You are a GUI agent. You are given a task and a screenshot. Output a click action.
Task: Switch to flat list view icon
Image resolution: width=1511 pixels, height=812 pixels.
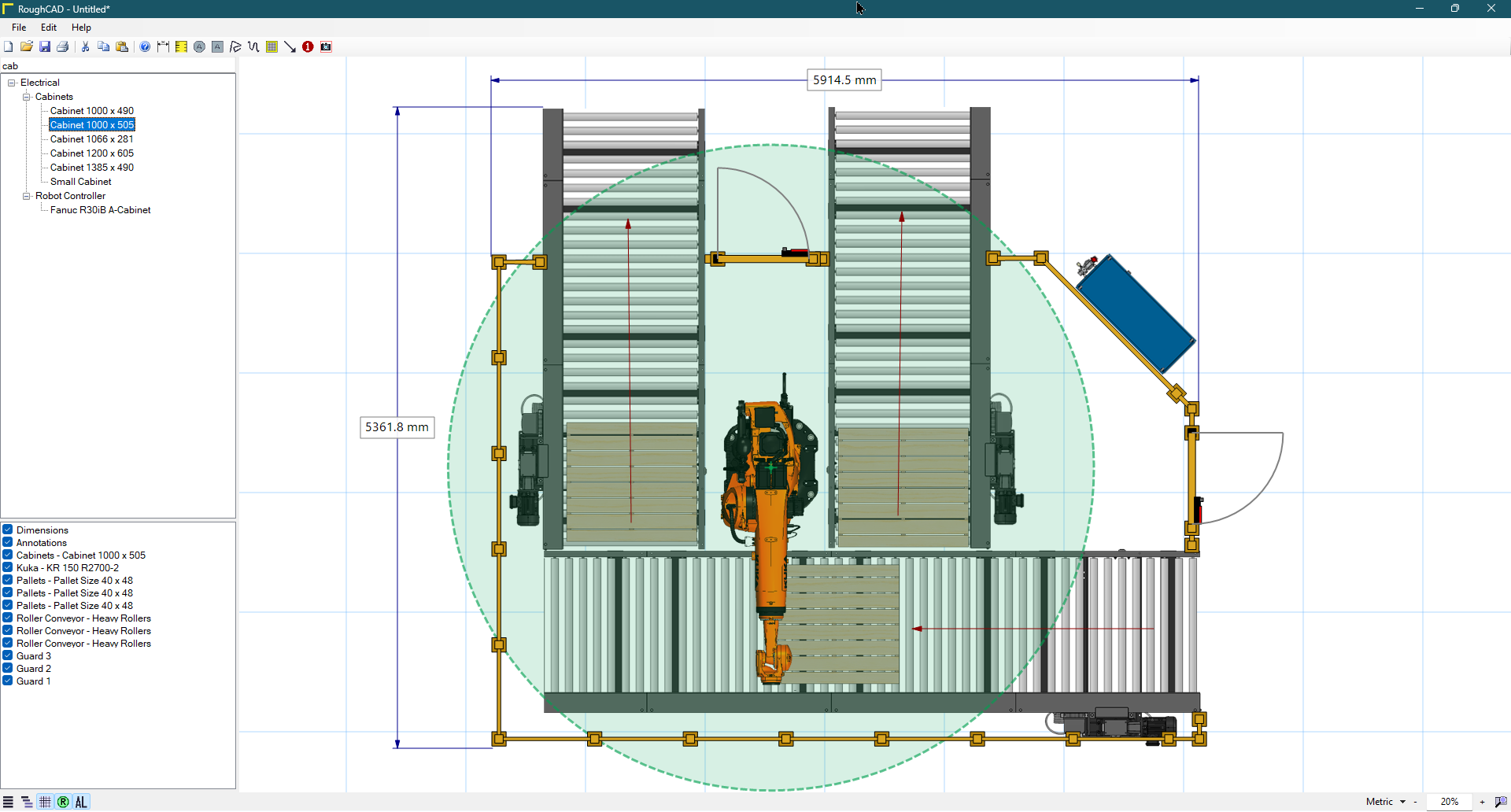(8, 802)
